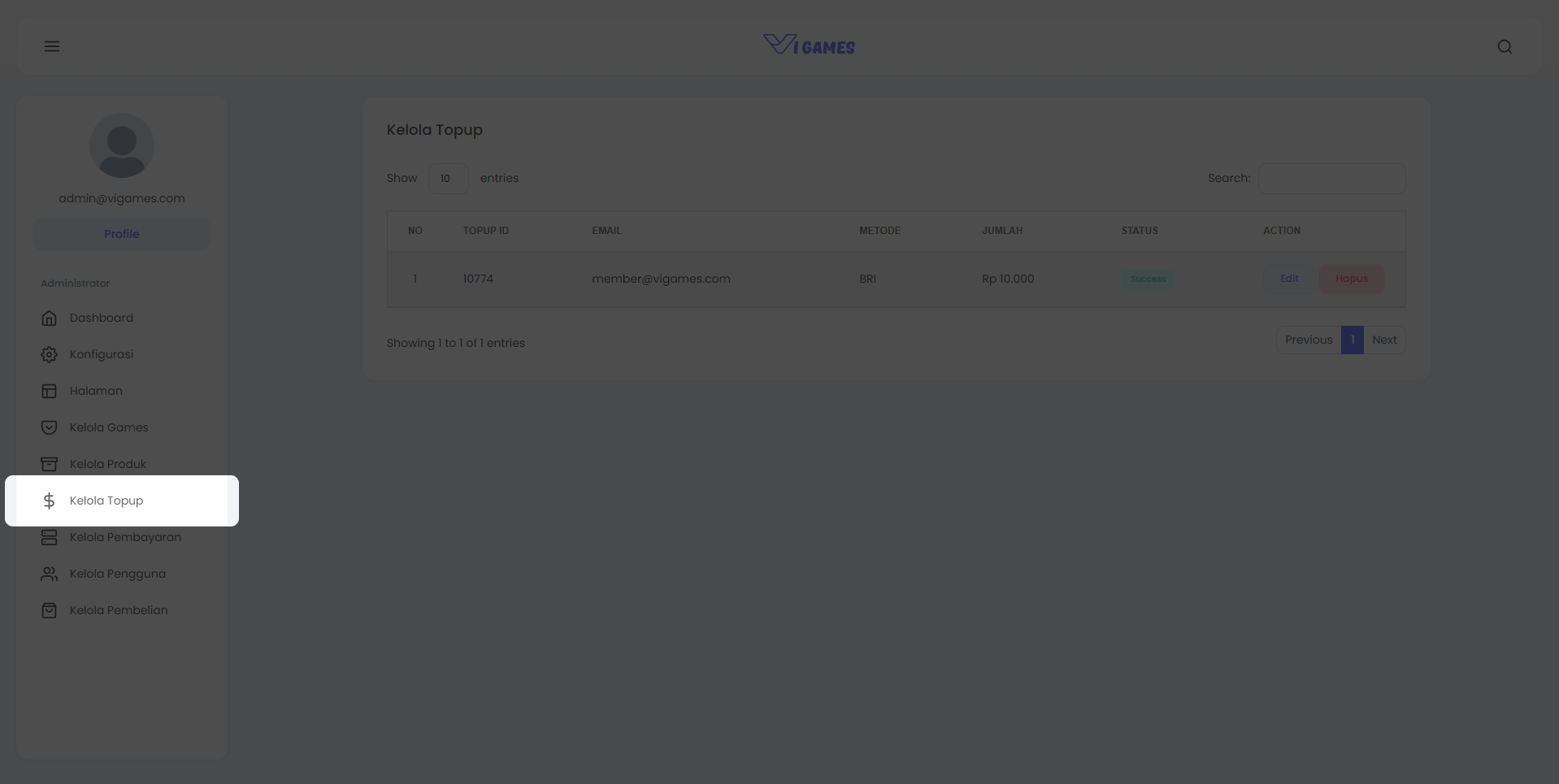Click email member@vigames.com in table
Screen dimensions: 1559x784
(x=661, y=279)
